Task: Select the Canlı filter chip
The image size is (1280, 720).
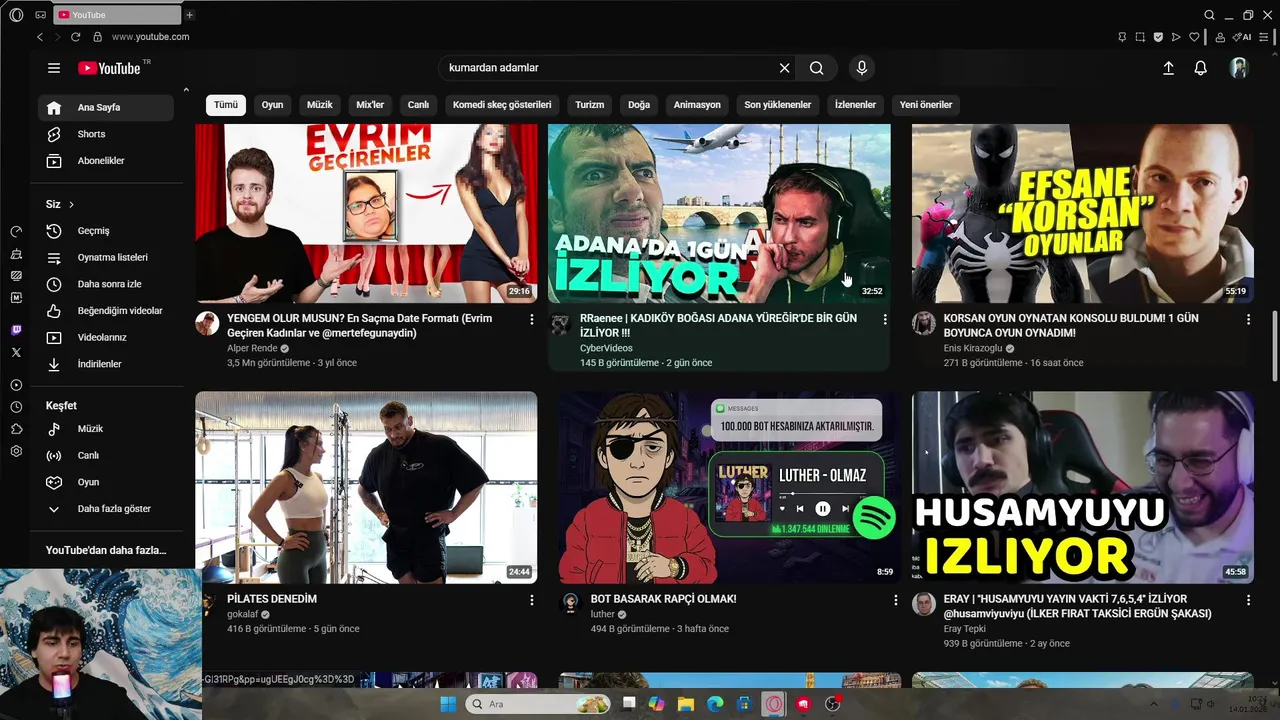Action: [418, 105]
